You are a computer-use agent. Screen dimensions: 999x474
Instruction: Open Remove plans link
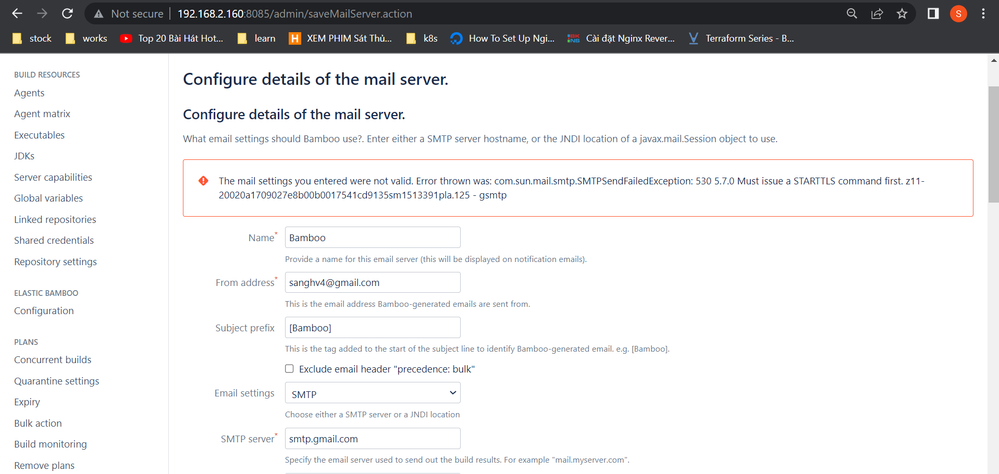tap(44, 465)
